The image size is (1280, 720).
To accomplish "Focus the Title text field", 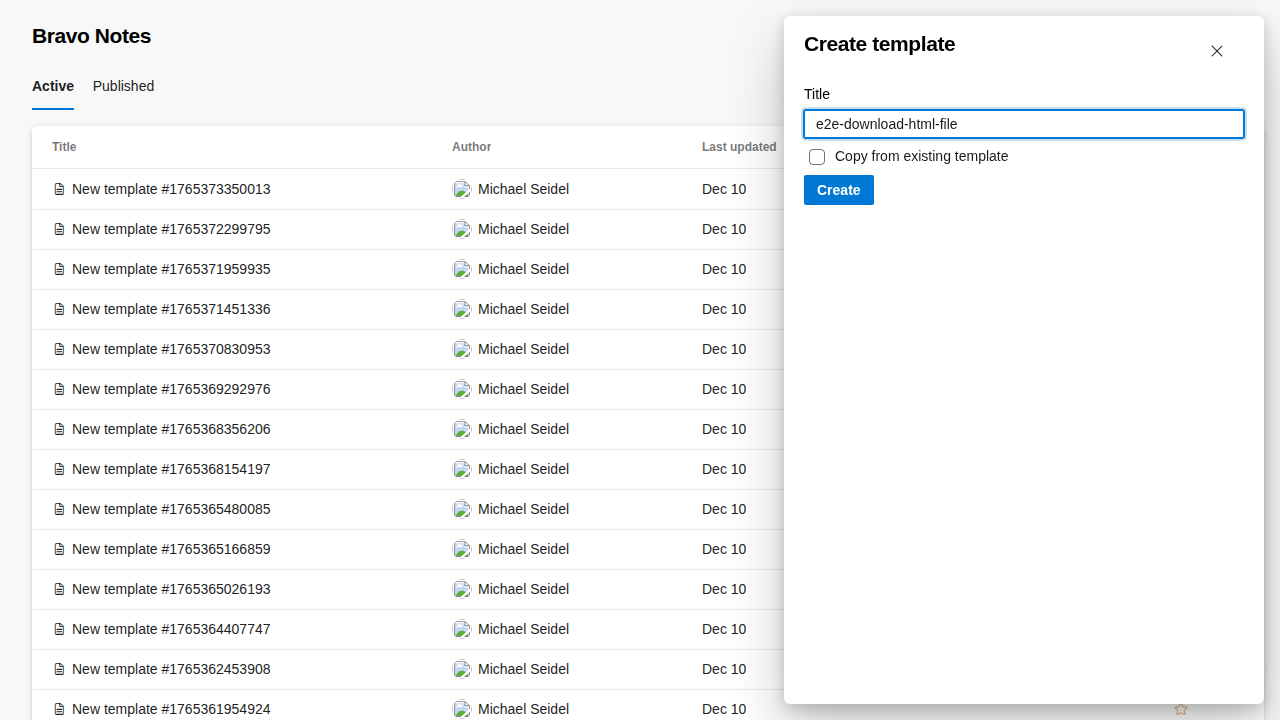I will [1024, 124].
